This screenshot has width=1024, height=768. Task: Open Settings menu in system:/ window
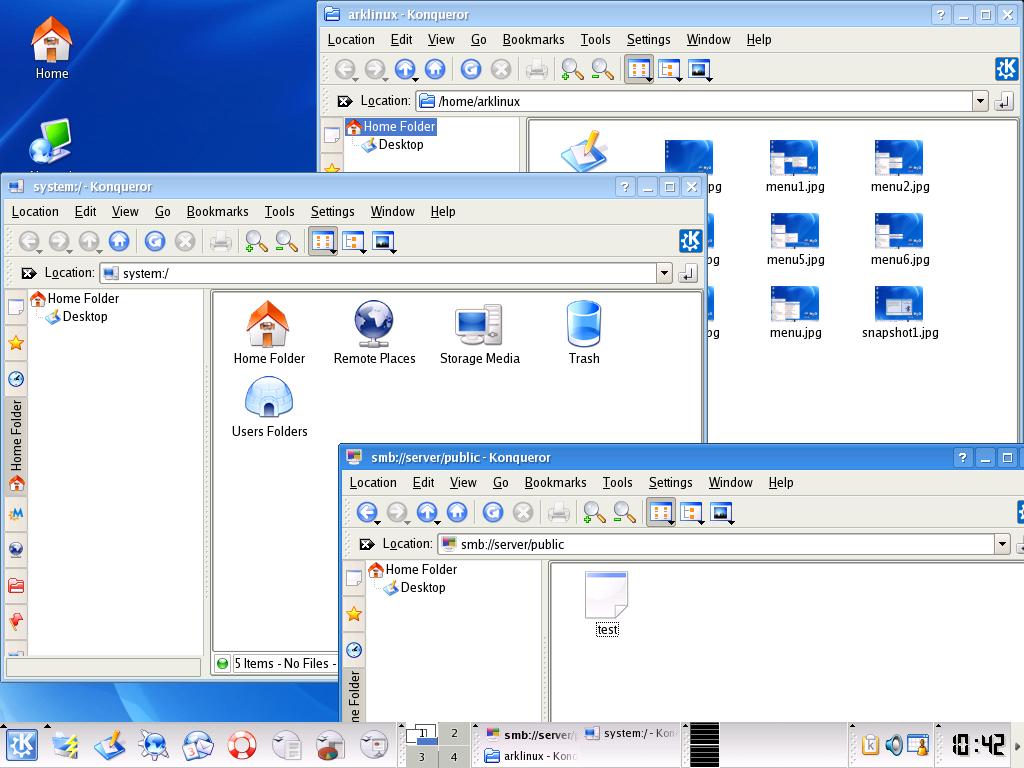[x=332, y=212]
